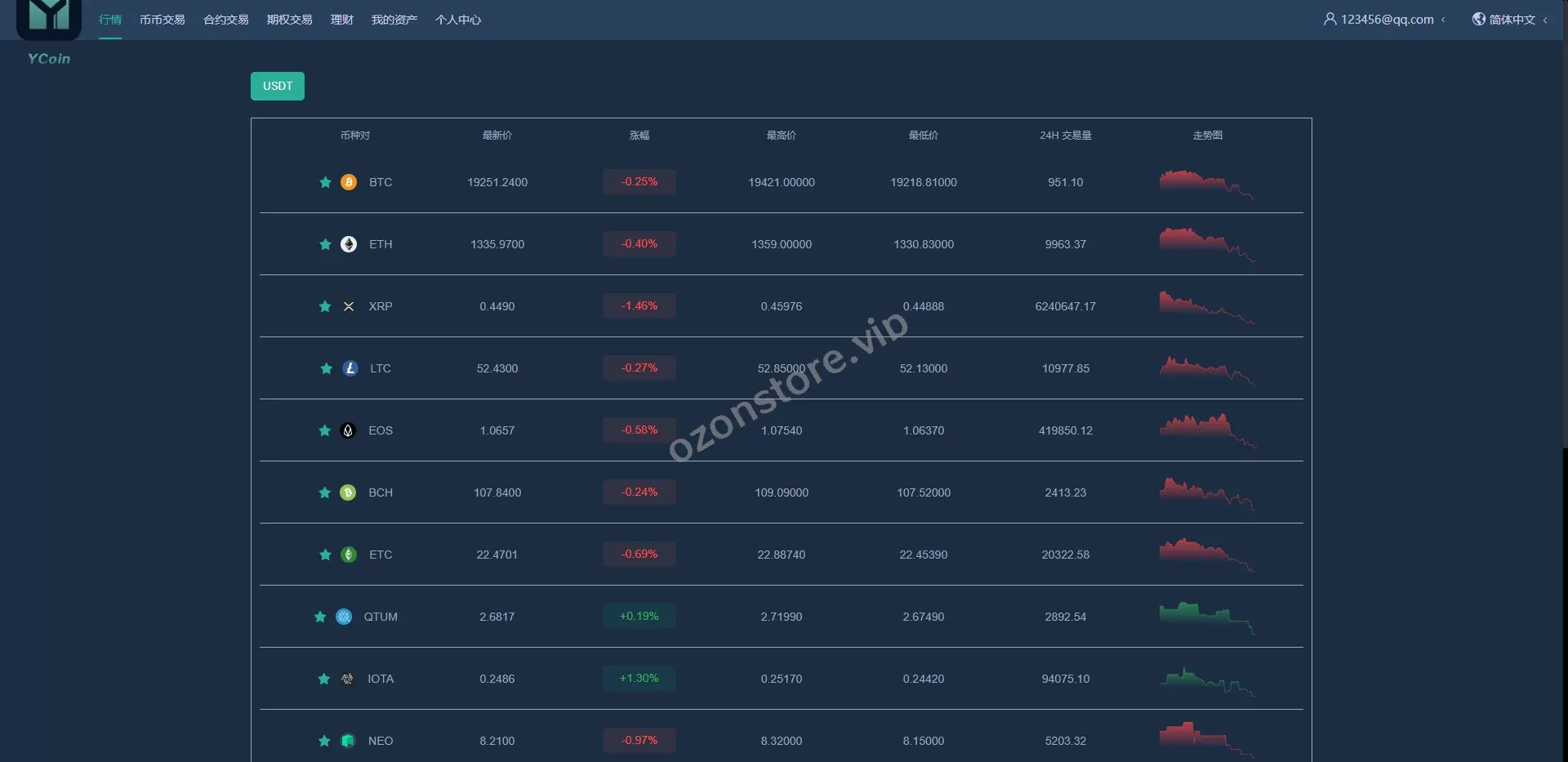Open the 合约交易 menu item
1568x762 pixels.
click(226, 20)
